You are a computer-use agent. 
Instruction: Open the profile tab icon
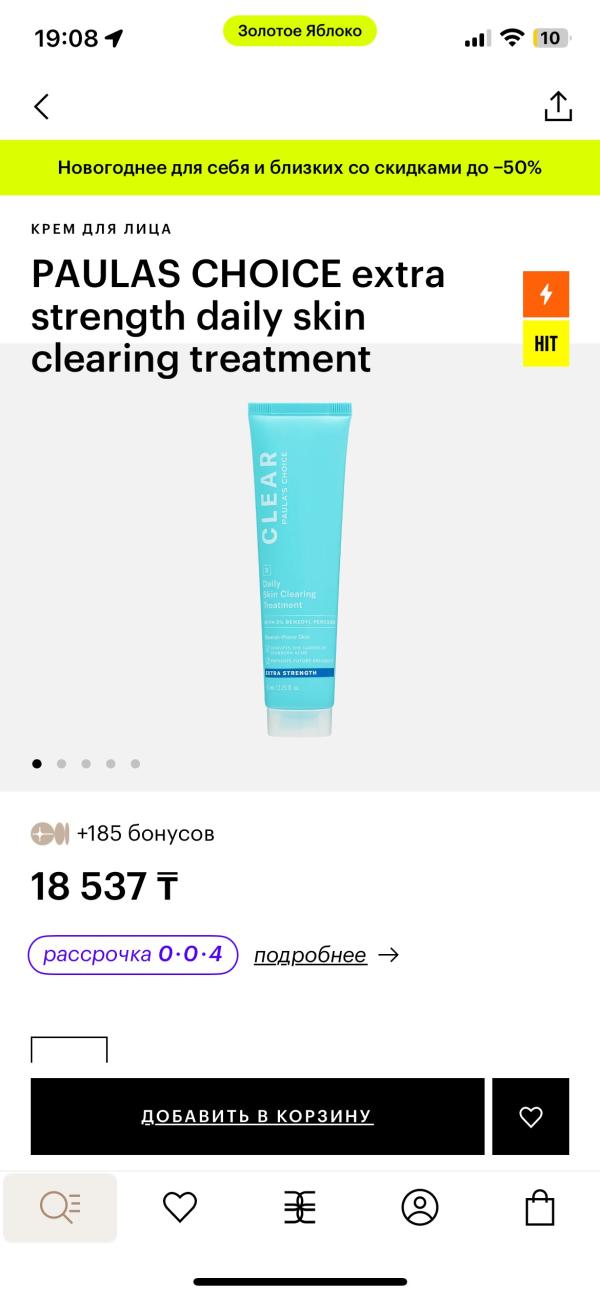point(420,1208)
